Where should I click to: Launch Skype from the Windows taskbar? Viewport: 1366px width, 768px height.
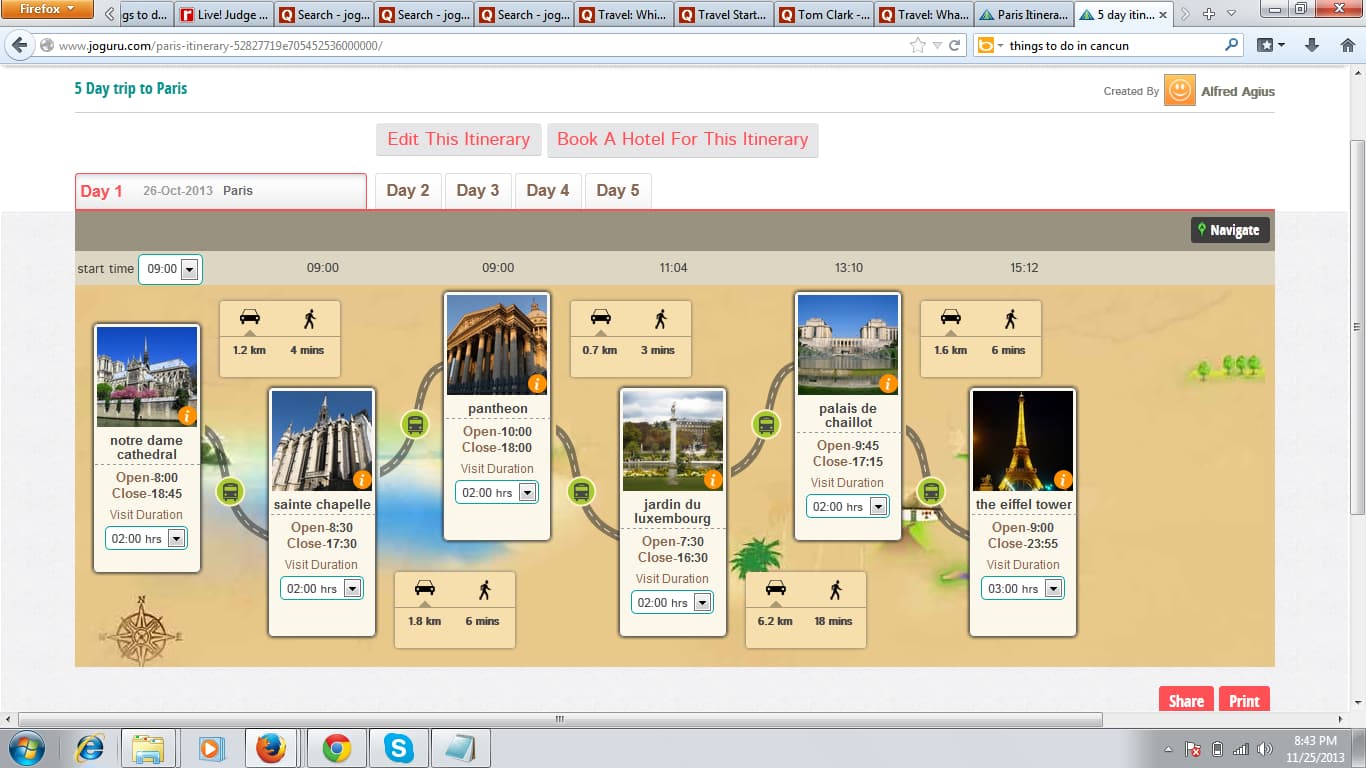point(398,748)
